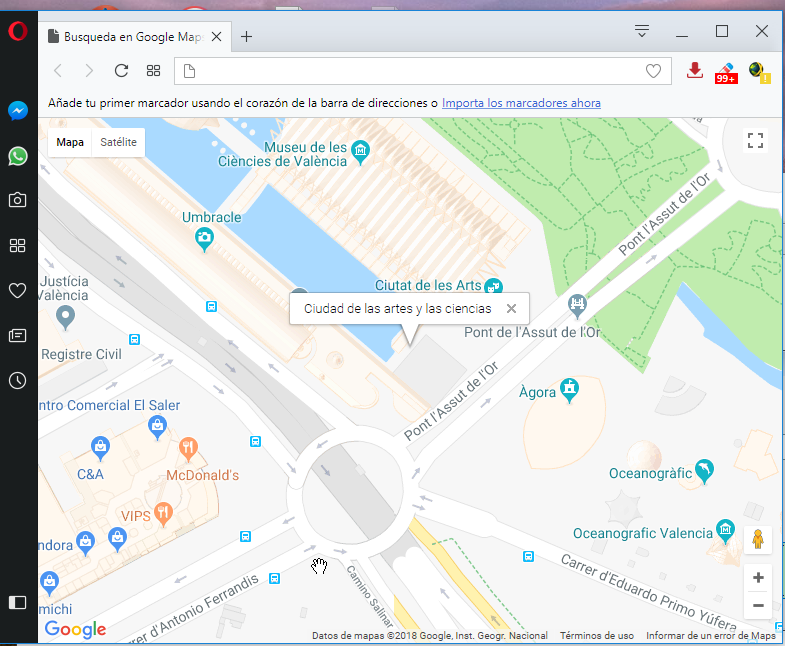Screen dimensions: 785x646
Task: Open the Opera menu logo
Action: 18,31
